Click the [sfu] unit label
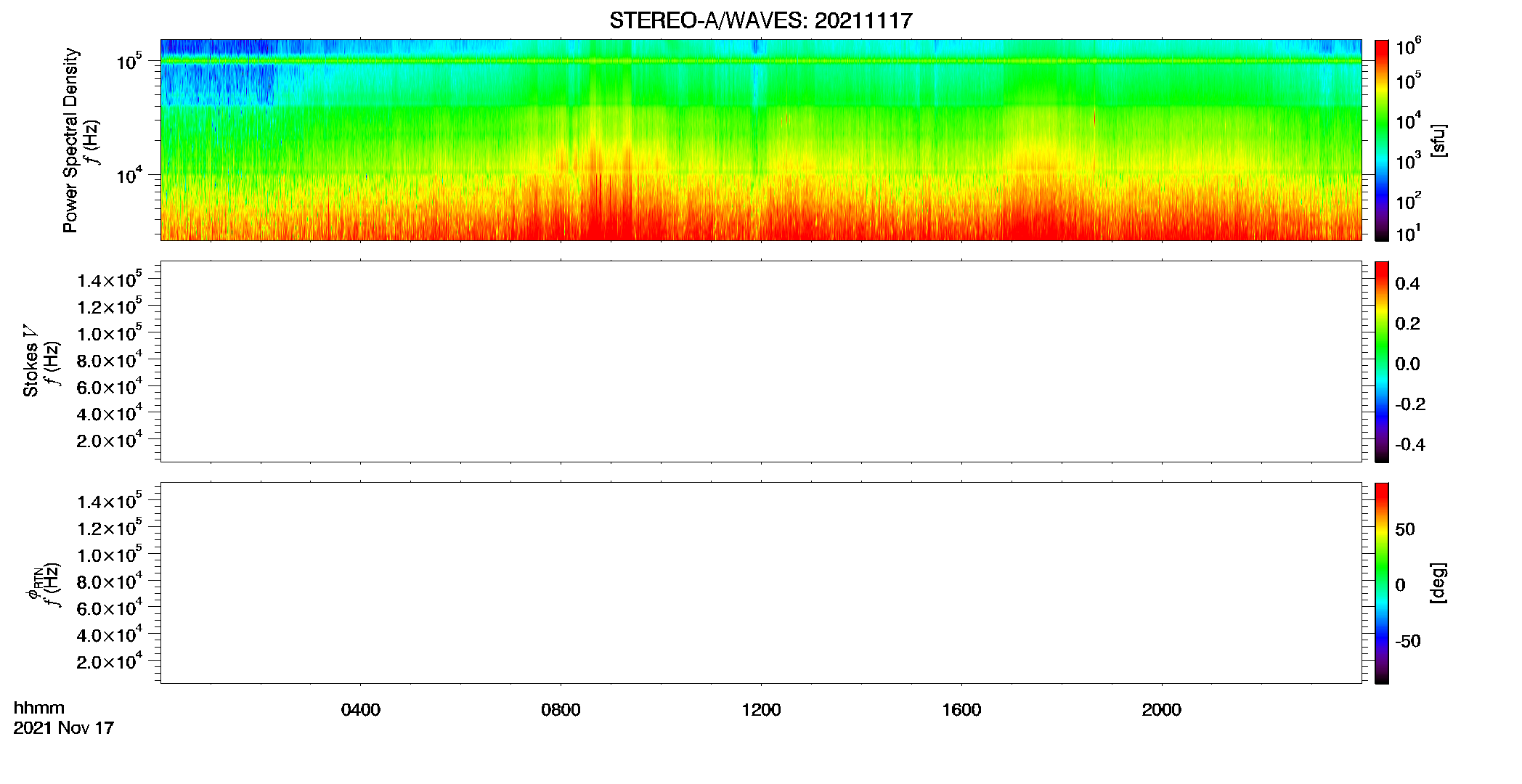This screenshot has width=1522, height=784. coord(1438,140)
